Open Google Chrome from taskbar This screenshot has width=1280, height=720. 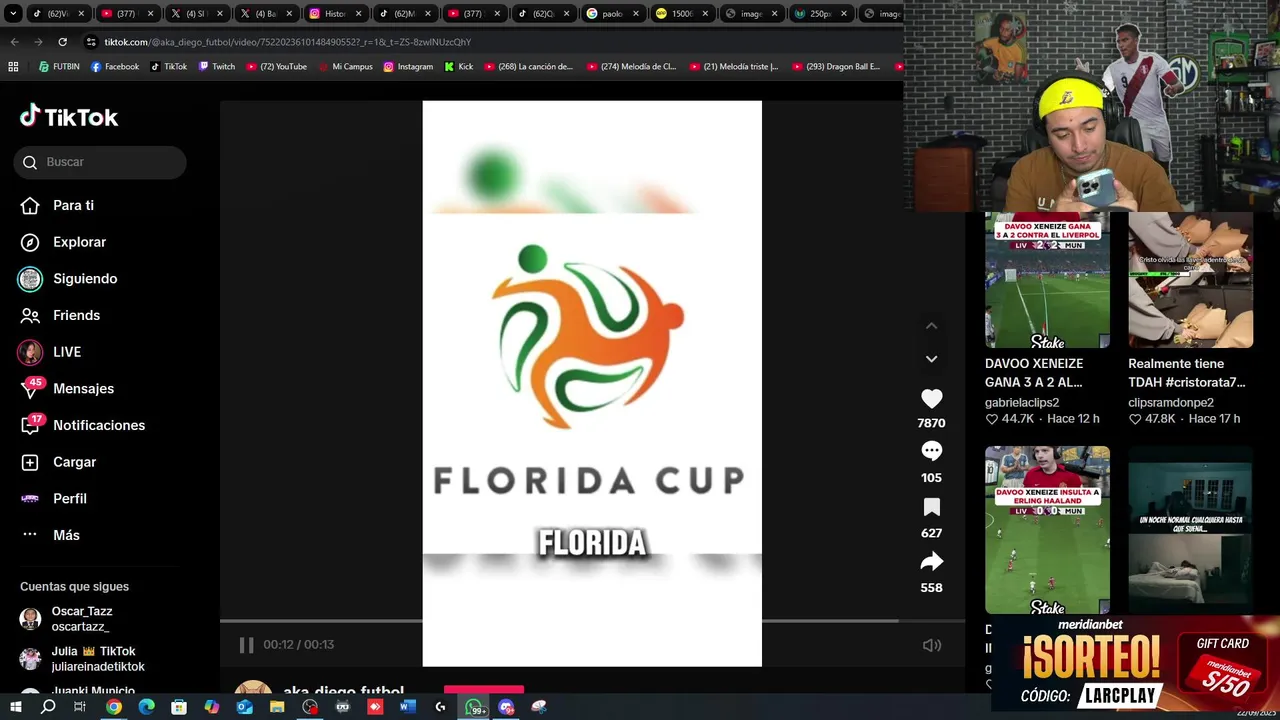click(x=114, y=707)
